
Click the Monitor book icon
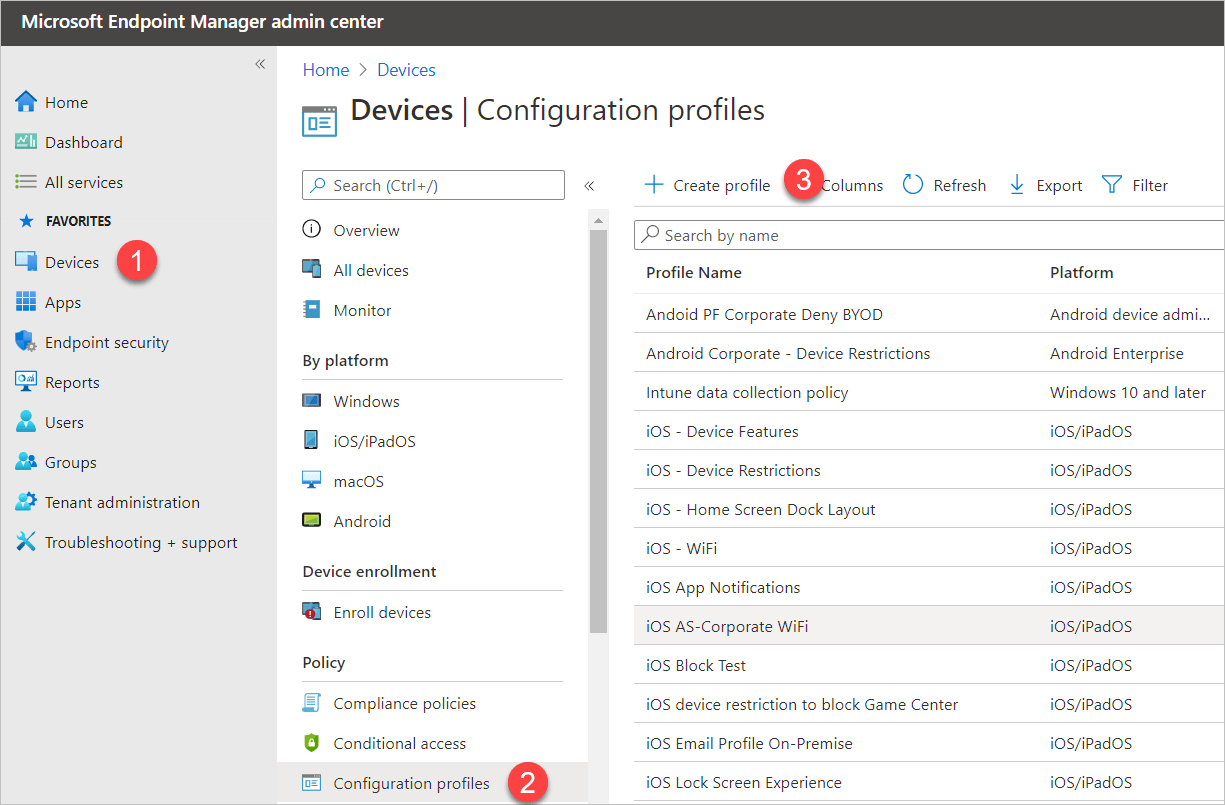click(312, 310)
